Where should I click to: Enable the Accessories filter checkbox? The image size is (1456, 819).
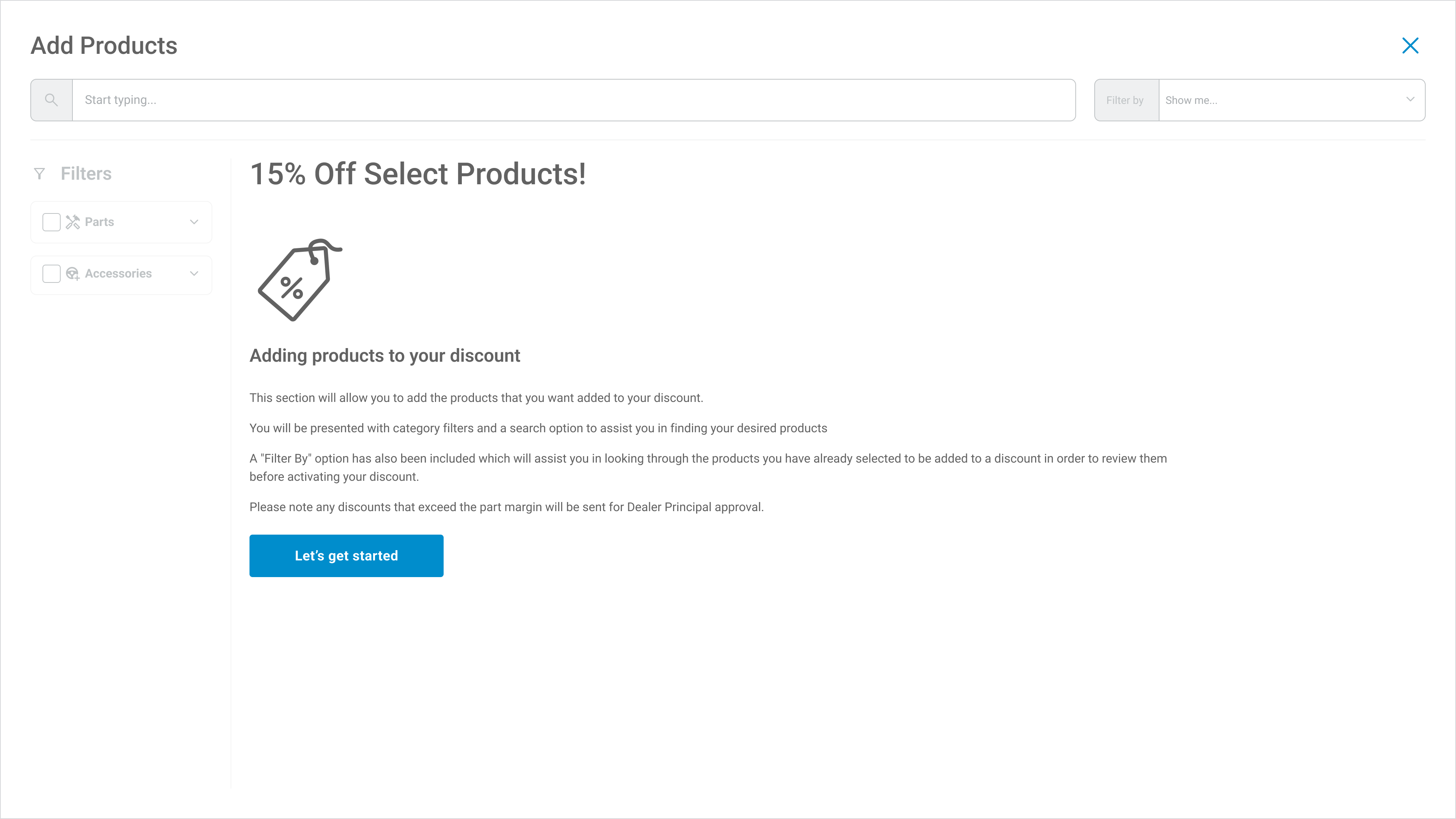52,273
